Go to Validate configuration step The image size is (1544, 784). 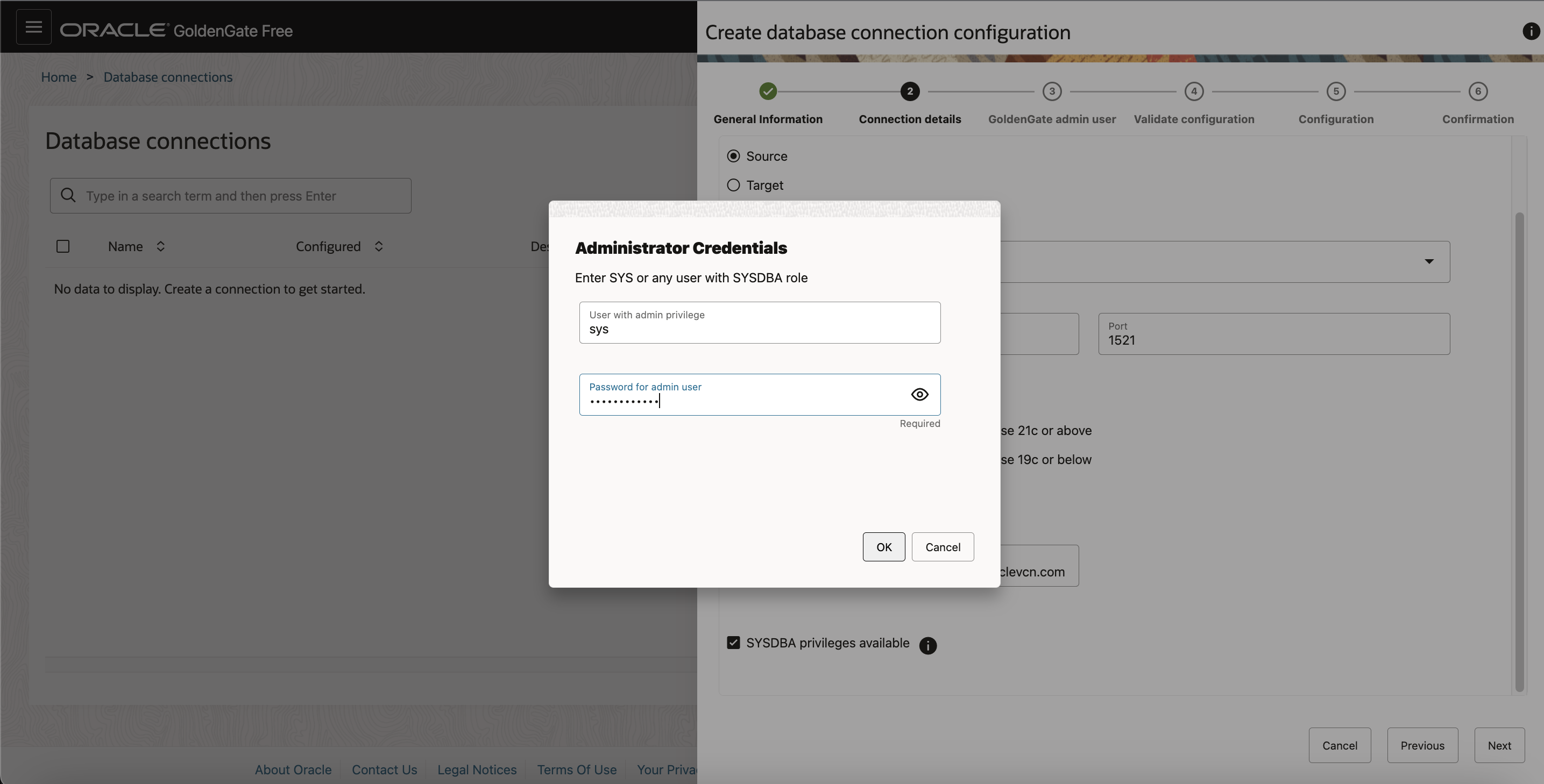(1193, 91)
